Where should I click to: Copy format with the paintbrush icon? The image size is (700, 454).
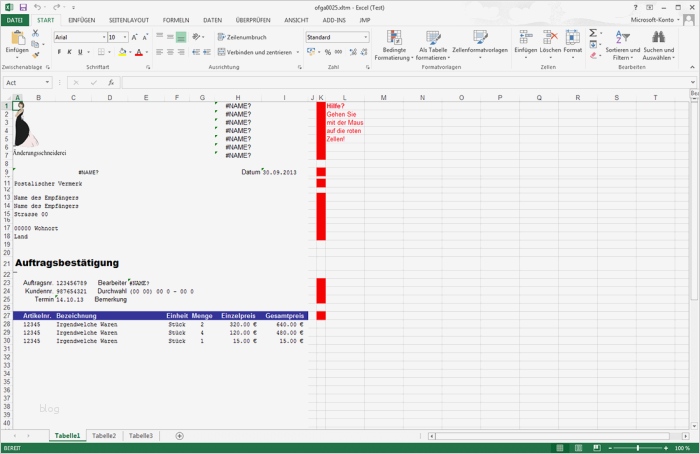(35, 55)
